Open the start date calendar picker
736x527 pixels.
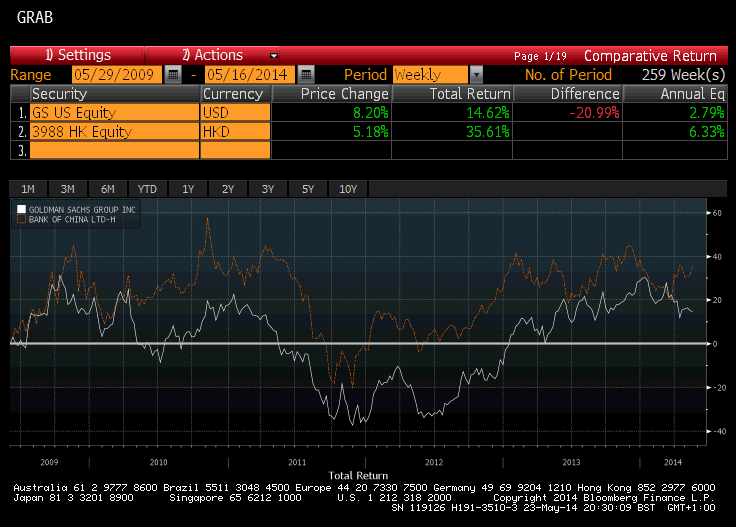(173, 75)
